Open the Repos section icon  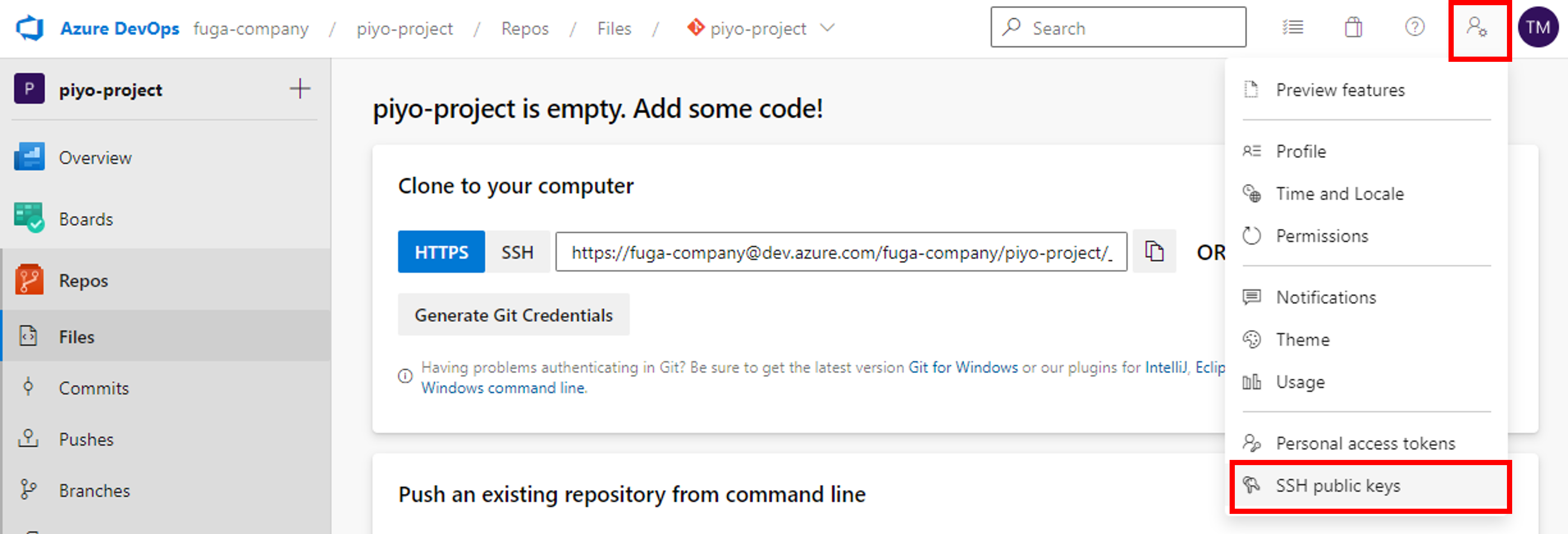point(29,280)
